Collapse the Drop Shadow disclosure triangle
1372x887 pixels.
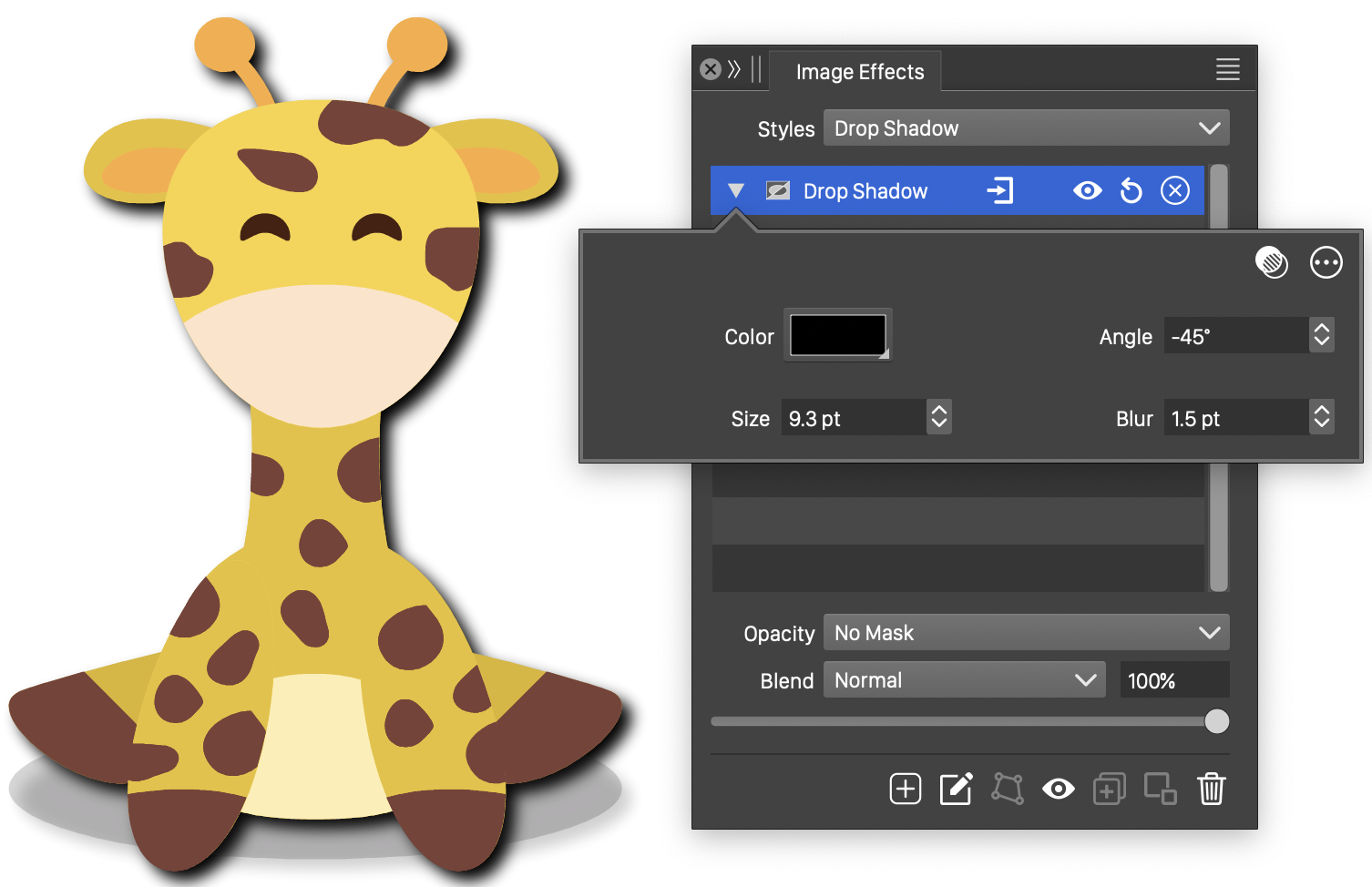(x=736, y=191)
